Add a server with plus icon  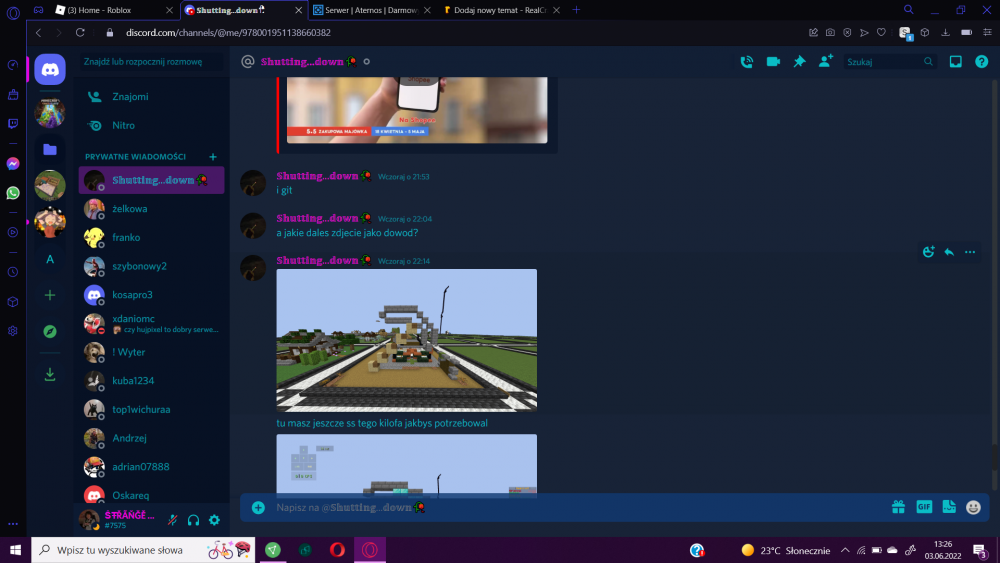50,295
